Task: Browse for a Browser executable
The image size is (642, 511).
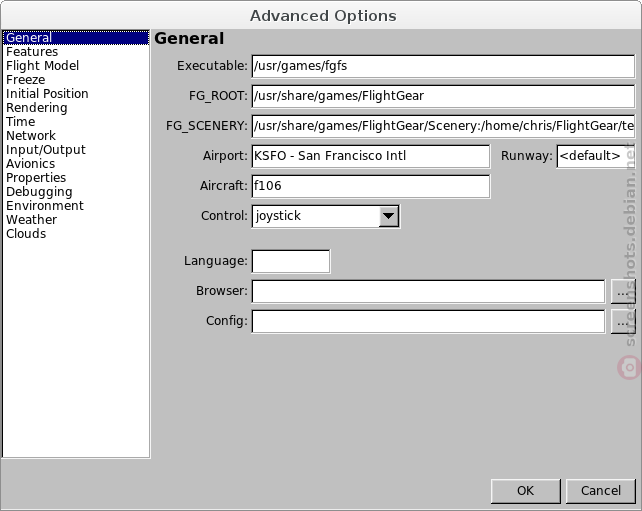Action: (623, 291)
